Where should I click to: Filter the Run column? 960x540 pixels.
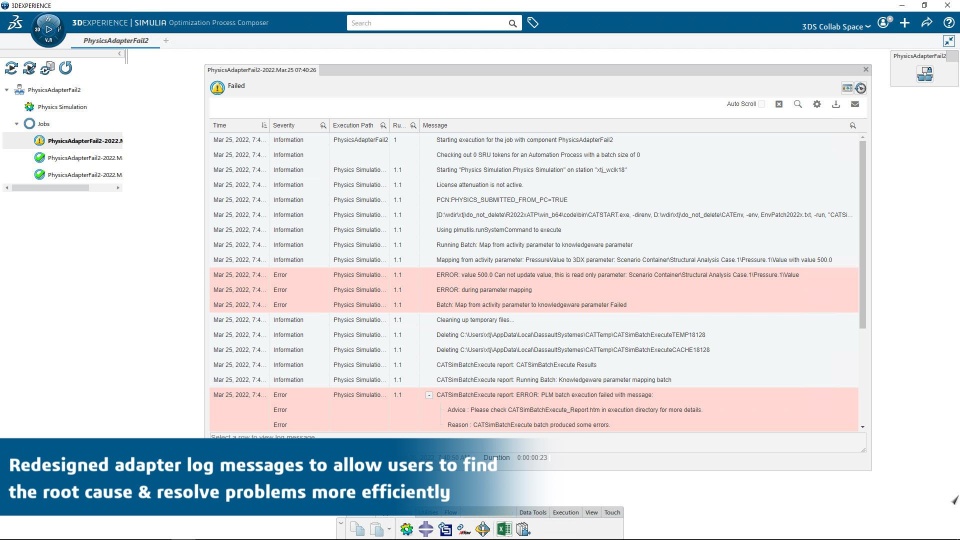point(413,126)
